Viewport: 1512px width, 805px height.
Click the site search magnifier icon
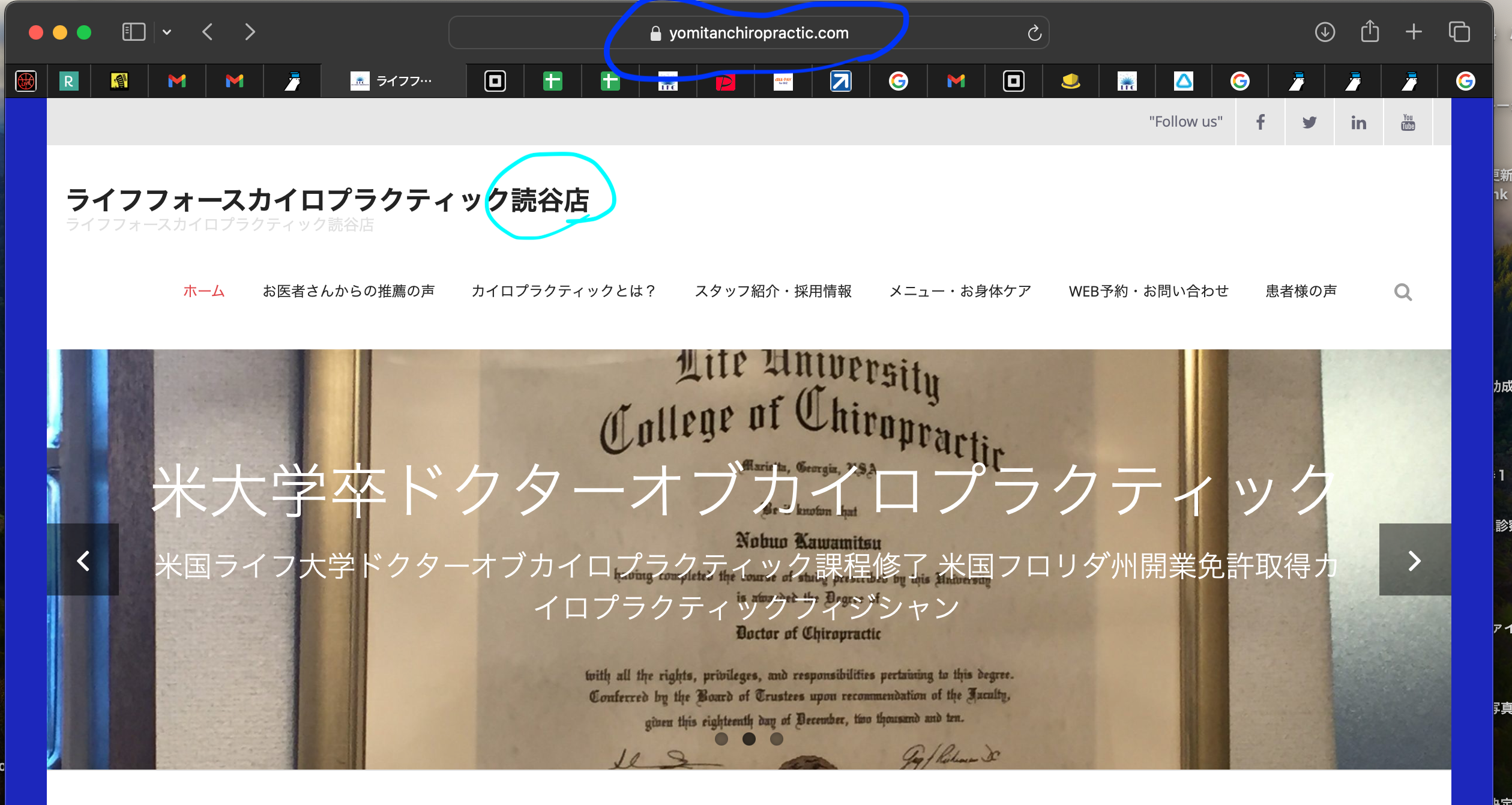pos(1403,292)
